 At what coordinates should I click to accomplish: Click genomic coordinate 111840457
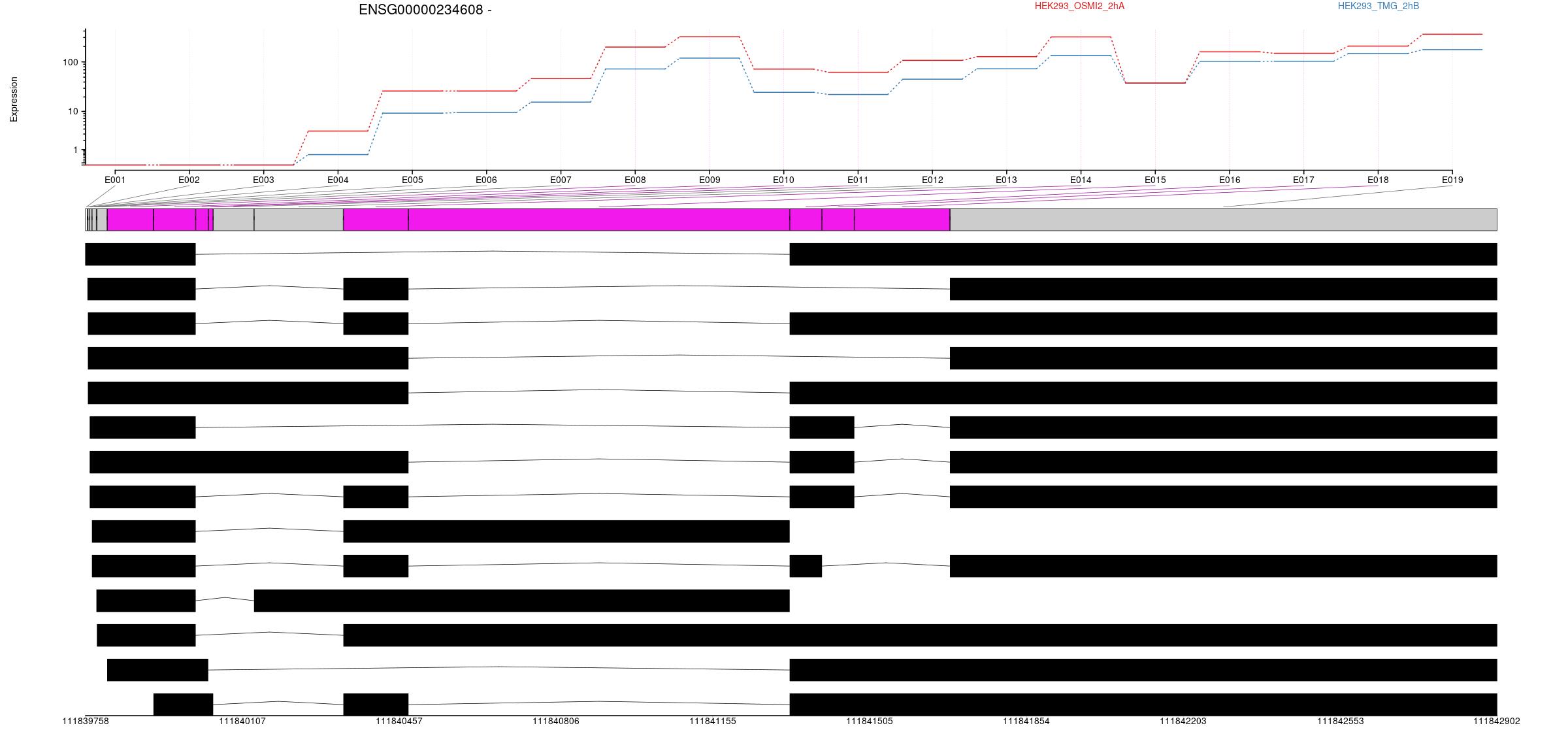coord(399,722)
